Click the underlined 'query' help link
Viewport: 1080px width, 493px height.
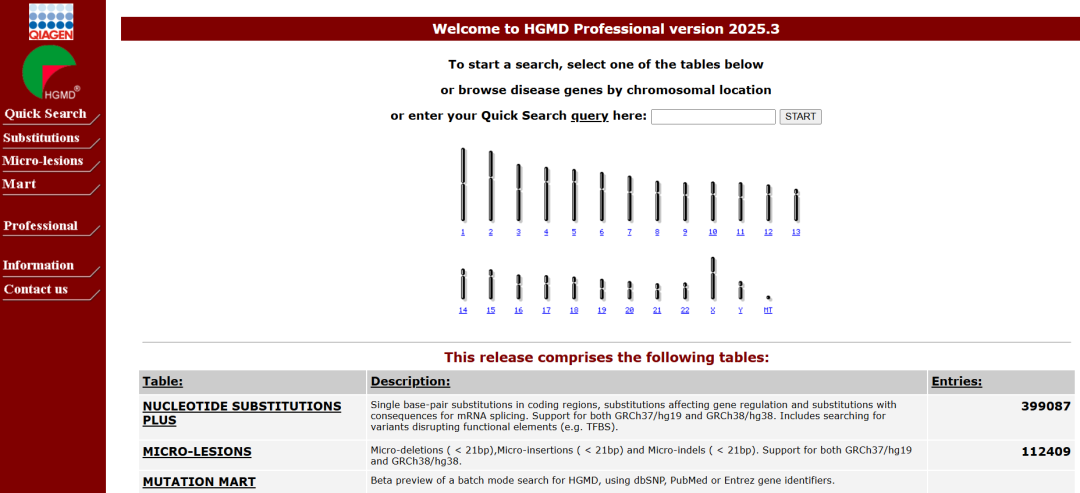click(590, 116)
